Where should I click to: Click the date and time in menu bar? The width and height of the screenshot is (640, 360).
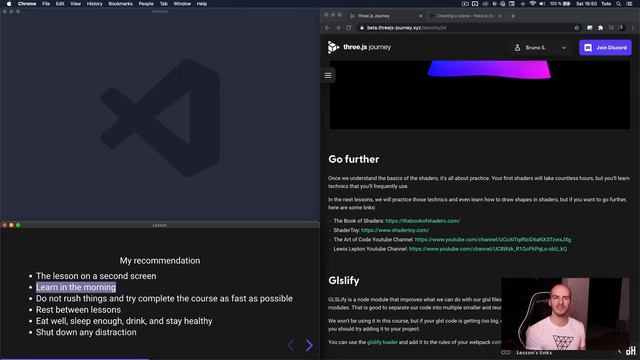coord(586,4)
